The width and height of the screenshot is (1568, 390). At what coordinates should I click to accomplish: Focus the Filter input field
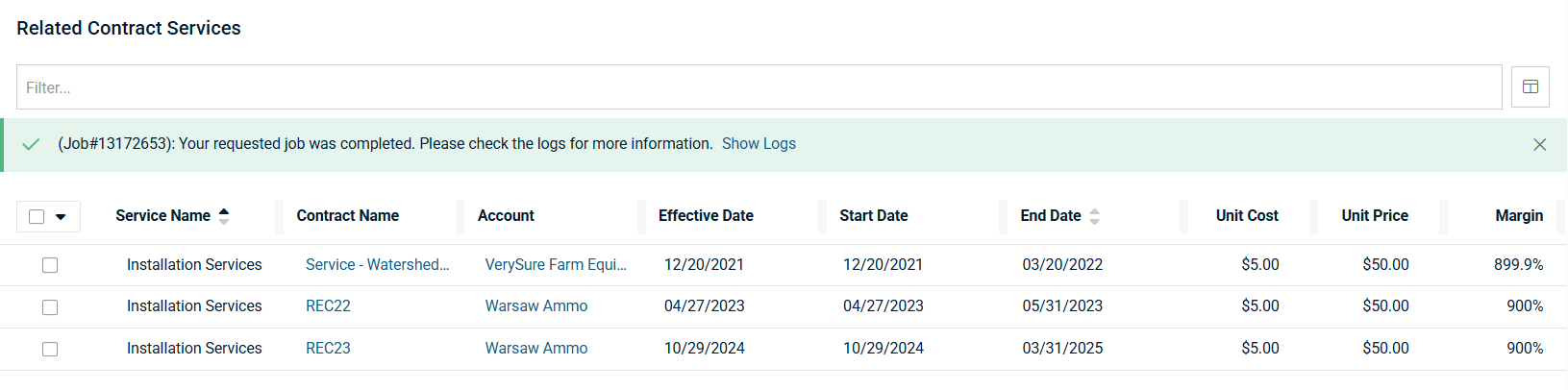(x=759, y=87)
